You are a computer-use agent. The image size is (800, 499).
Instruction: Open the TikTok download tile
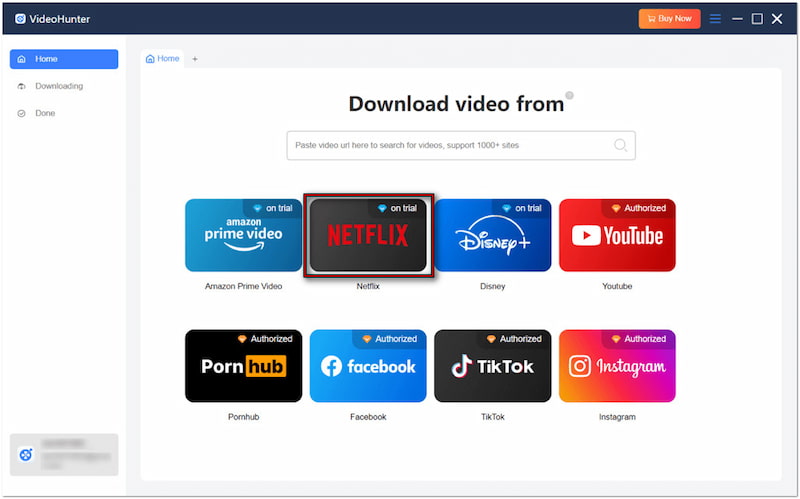click(x=492, y=366)
